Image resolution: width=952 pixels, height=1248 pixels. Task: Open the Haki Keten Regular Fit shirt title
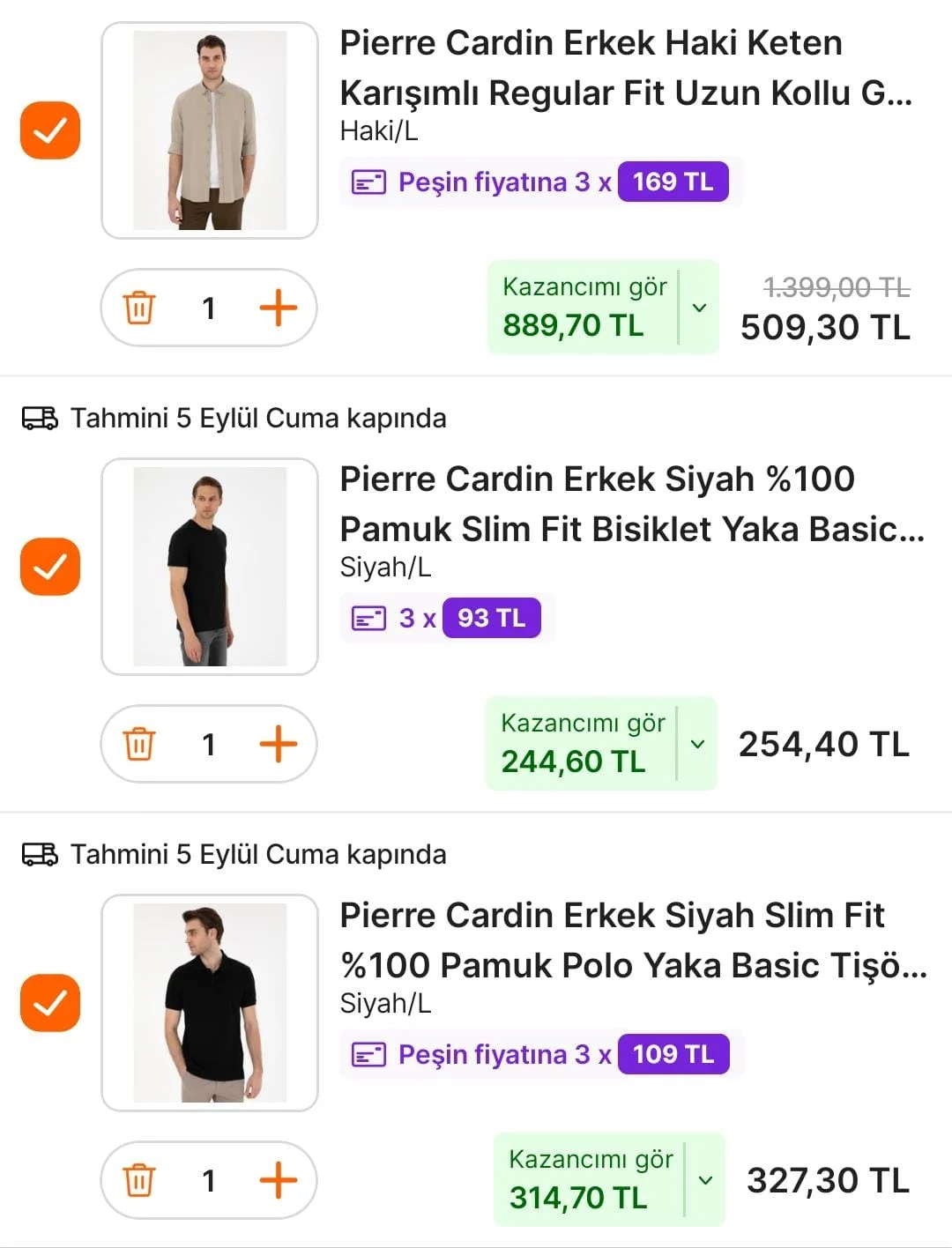click(625, 67)
